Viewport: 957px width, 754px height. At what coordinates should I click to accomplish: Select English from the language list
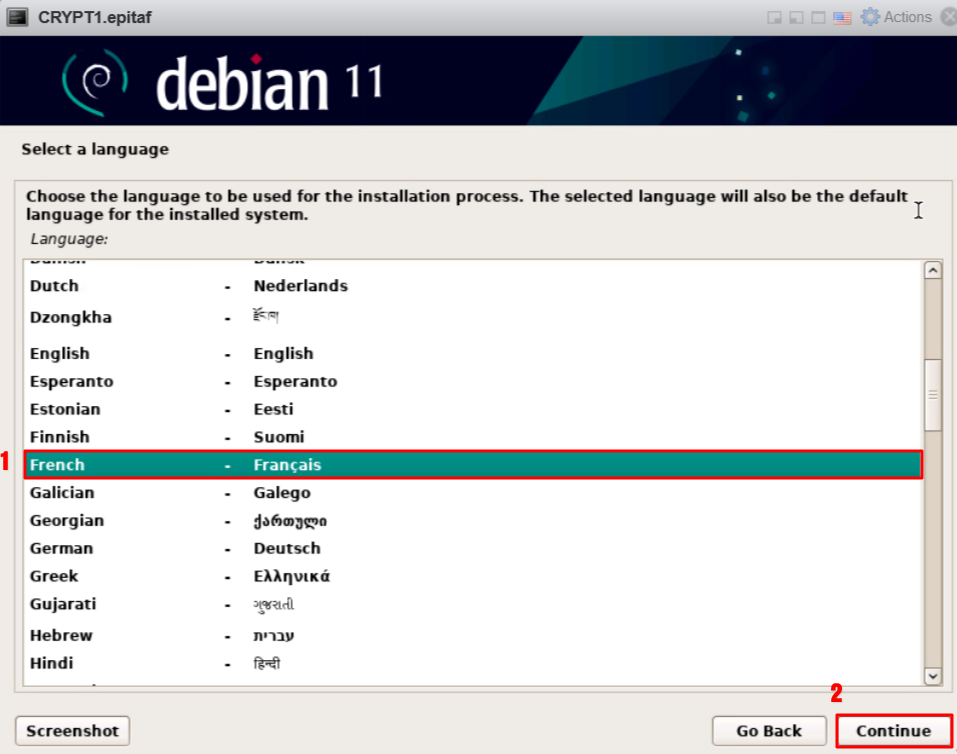pyautogui.click(x=60, y=354)
